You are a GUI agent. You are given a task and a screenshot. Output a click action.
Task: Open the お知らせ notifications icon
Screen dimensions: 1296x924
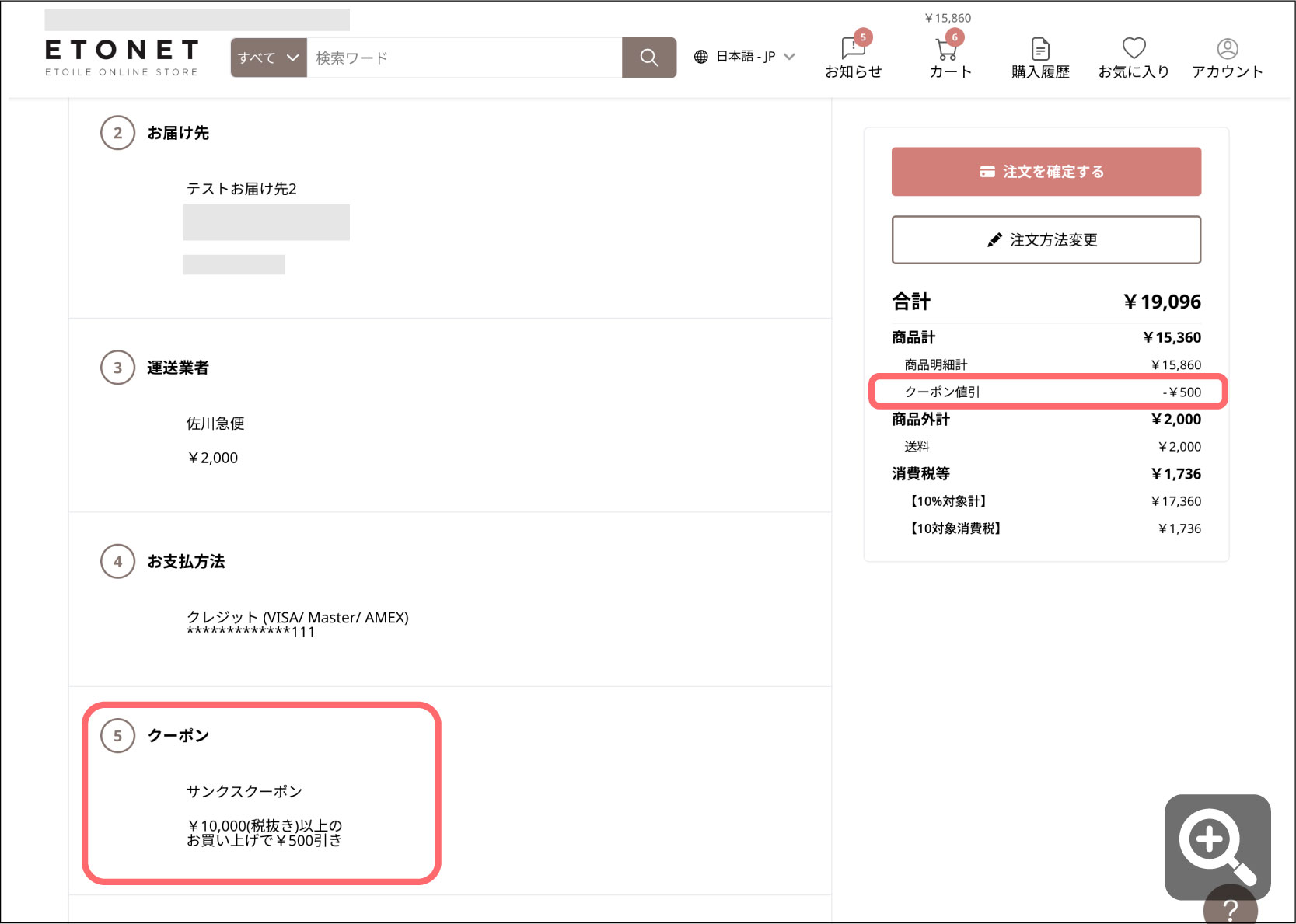[x=854, y=49]
